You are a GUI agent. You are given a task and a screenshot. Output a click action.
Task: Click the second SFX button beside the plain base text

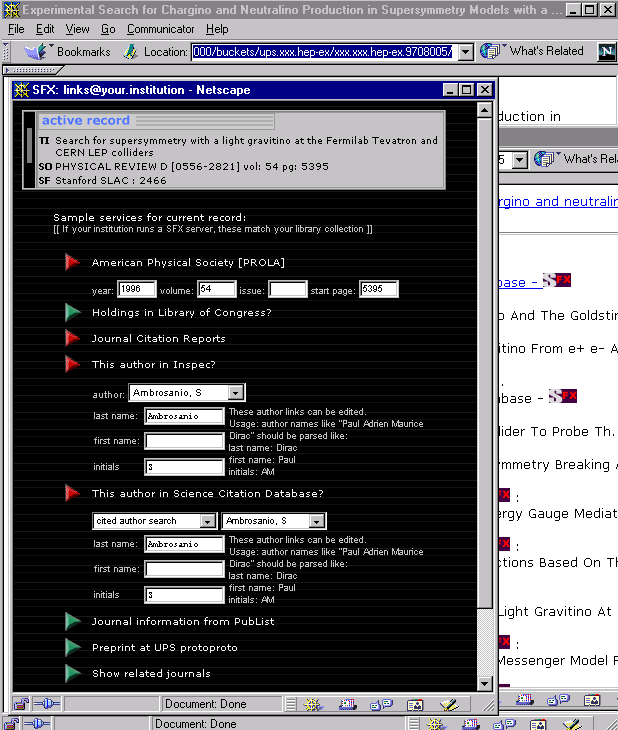coord(563,396)
